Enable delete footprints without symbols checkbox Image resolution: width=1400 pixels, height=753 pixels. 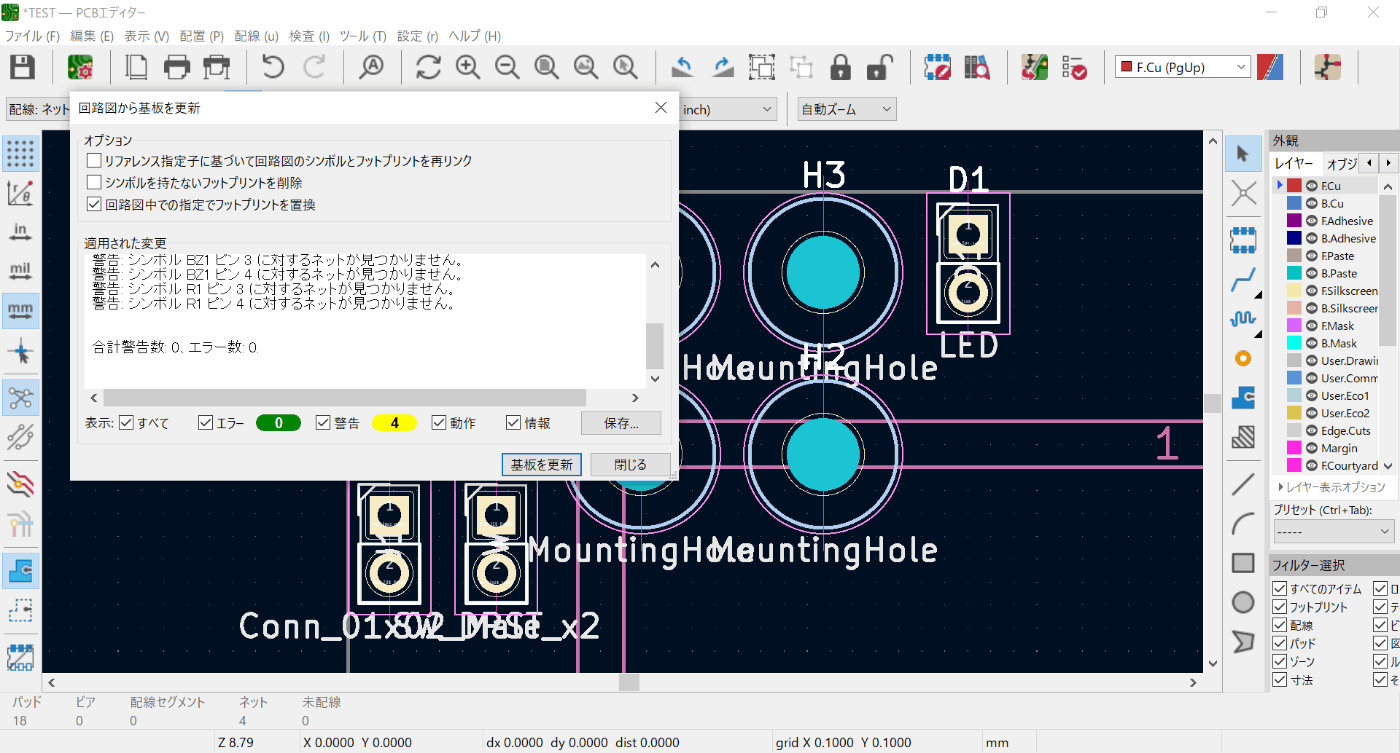click(x=94, y=182)
